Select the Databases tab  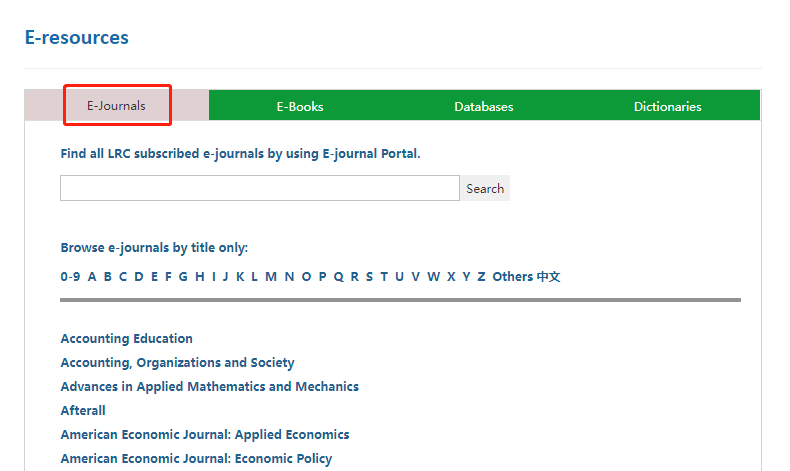(x=483, y=106)
